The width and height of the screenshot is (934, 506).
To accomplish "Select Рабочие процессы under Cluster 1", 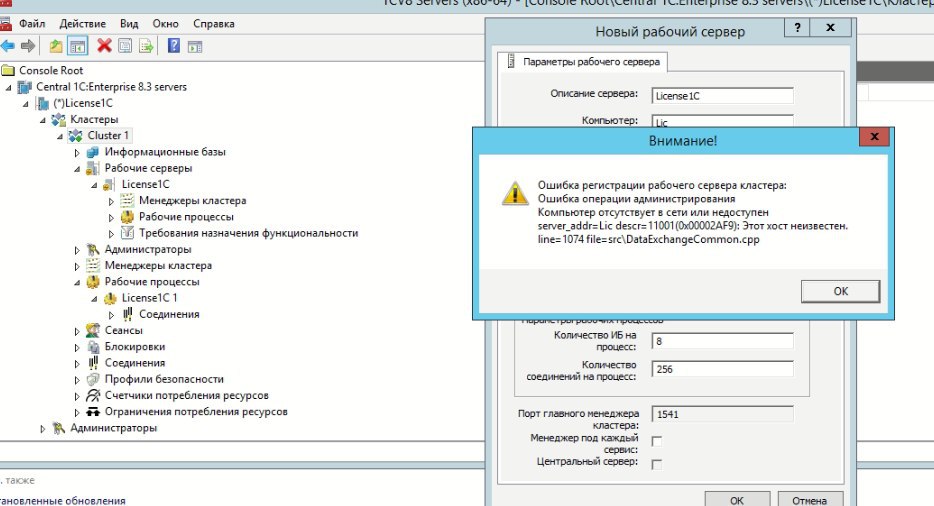I will coord(152,282).
